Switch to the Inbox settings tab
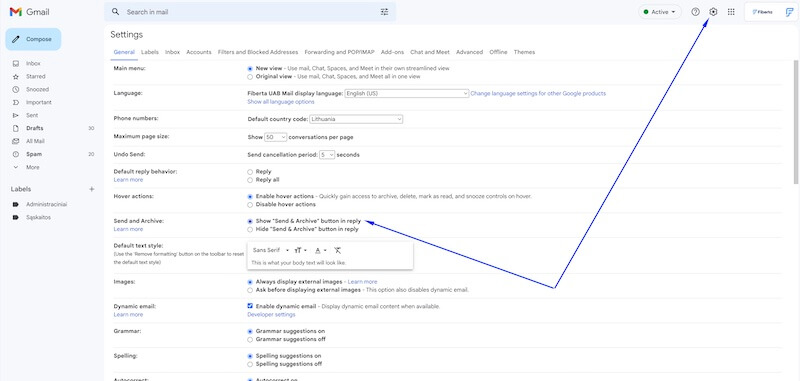 coord(172,52)
